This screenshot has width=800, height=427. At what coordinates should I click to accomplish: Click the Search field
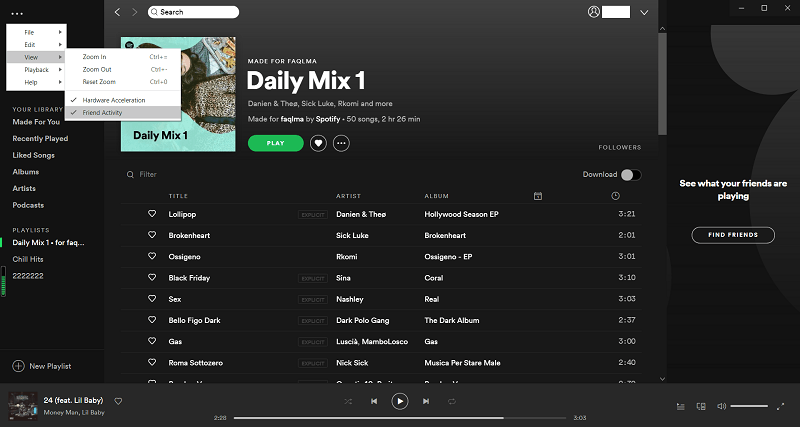[x=193, y=12]
